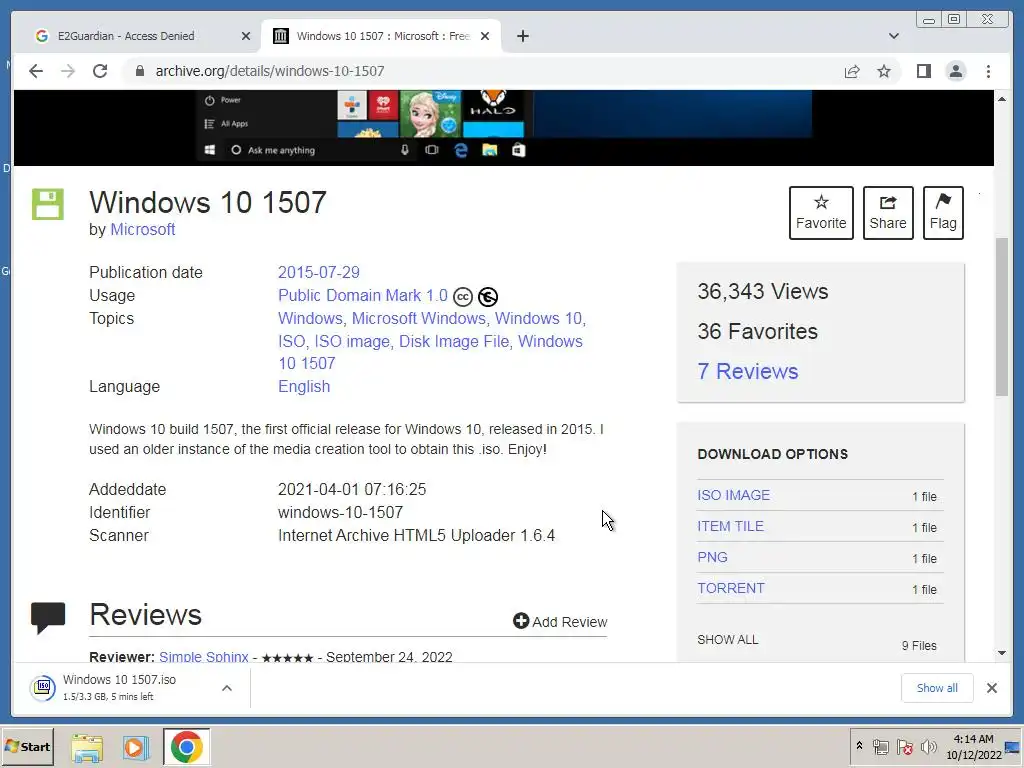This screenshot has width=1024, height=768.
Task: Click the Windows 10 1507.iso download item
Action: pyautogui.click(x=119, y=687)
